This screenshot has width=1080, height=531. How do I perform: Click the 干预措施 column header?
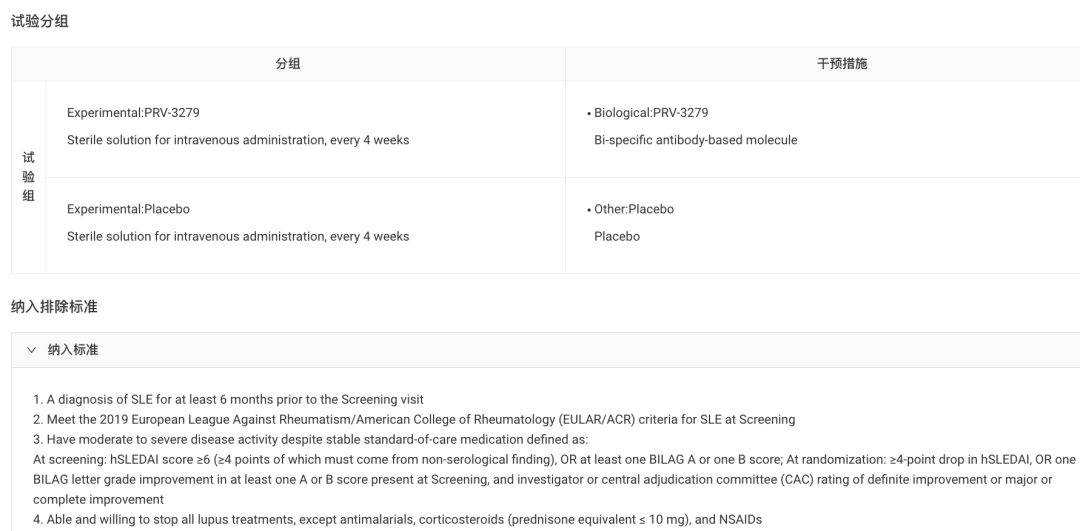842,64
